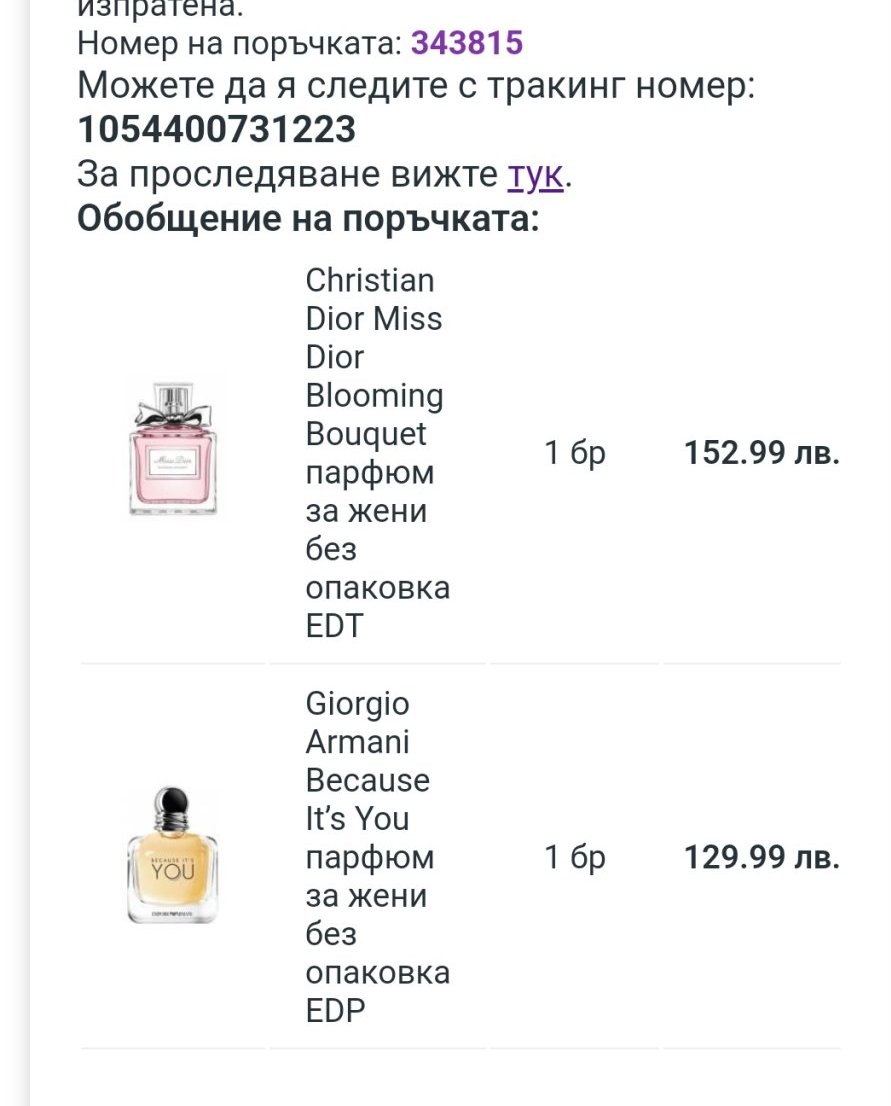Click the 152.99 лв. price
Image resolution: width=891 pixels, height=1106 pixels.
click(x=761, y=453)
